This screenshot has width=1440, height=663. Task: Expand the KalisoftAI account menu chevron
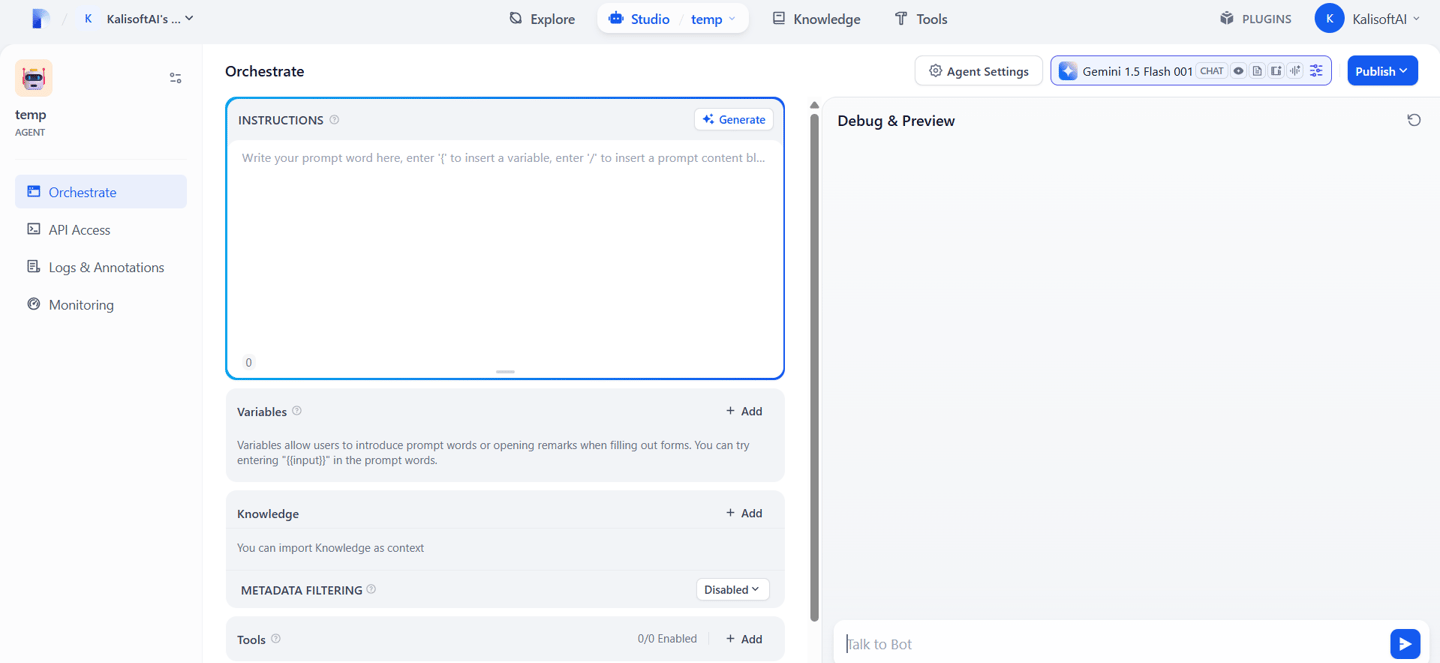tap(1417, 19)
